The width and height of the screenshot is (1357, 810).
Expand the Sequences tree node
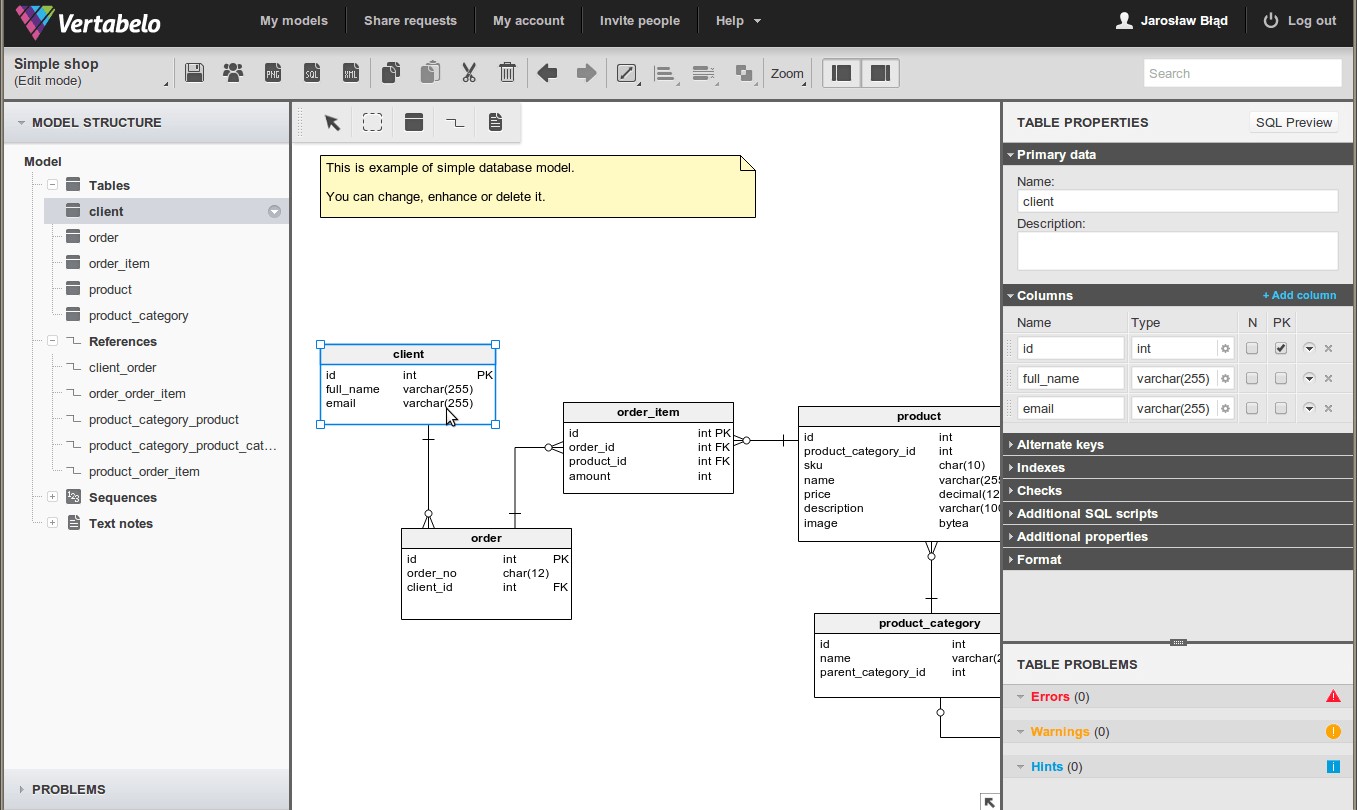click(x=52, y=497)
